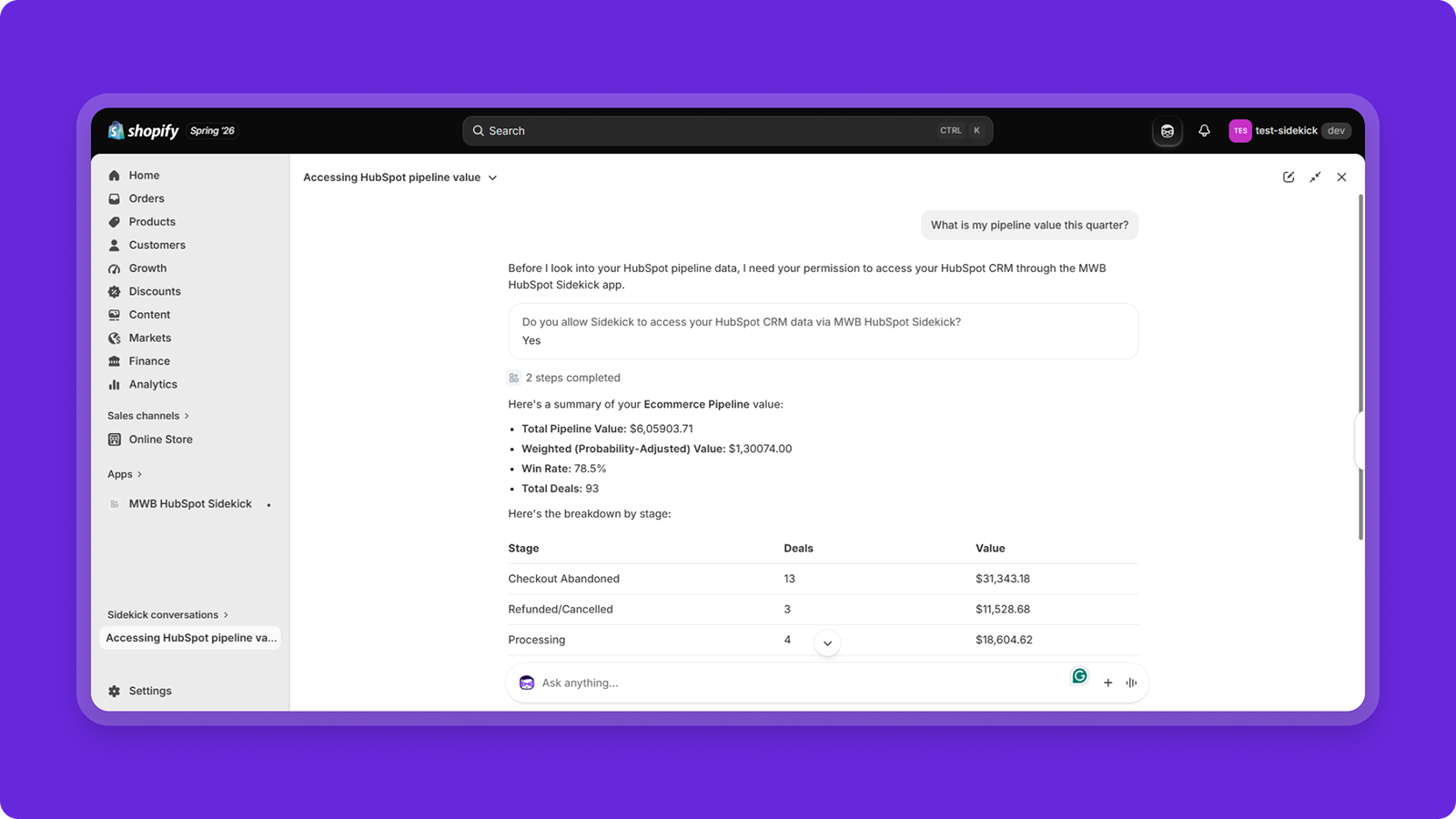Image resolution: width=1456 pixels, height=819 pixels.
Task: Activate the voice input waveform icon
Action: click(x=1131, y=682)
